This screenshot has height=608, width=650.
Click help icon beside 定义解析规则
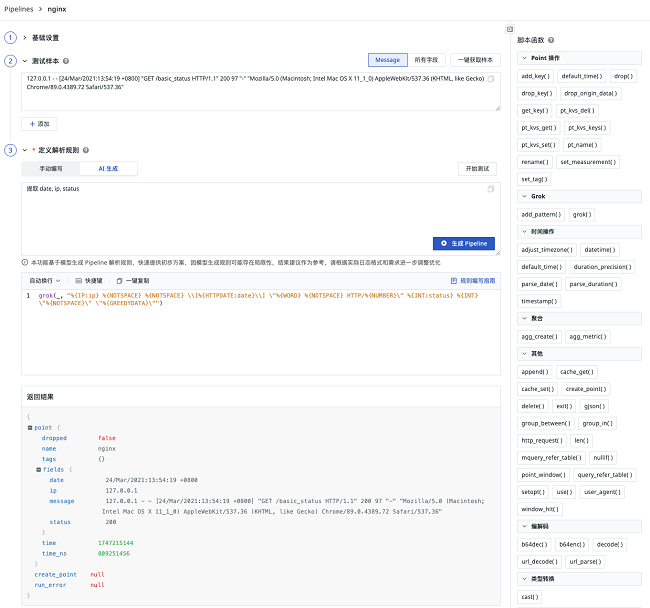click(86, 150)
